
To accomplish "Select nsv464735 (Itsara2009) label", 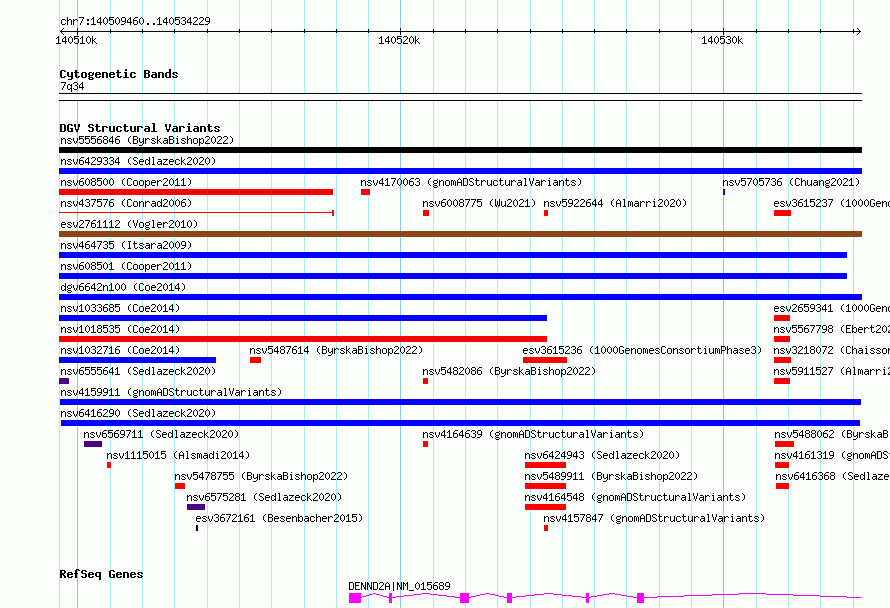I will [x=126, y=245].
